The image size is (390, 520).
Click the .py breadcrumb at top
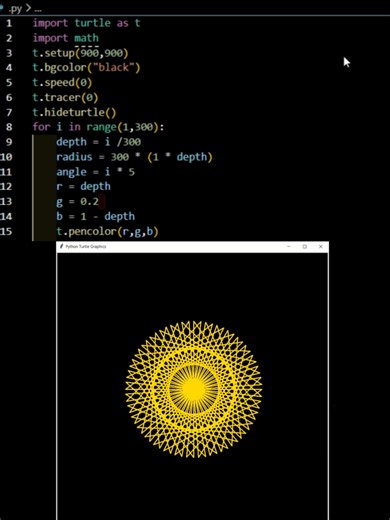[x=15, y=9]
